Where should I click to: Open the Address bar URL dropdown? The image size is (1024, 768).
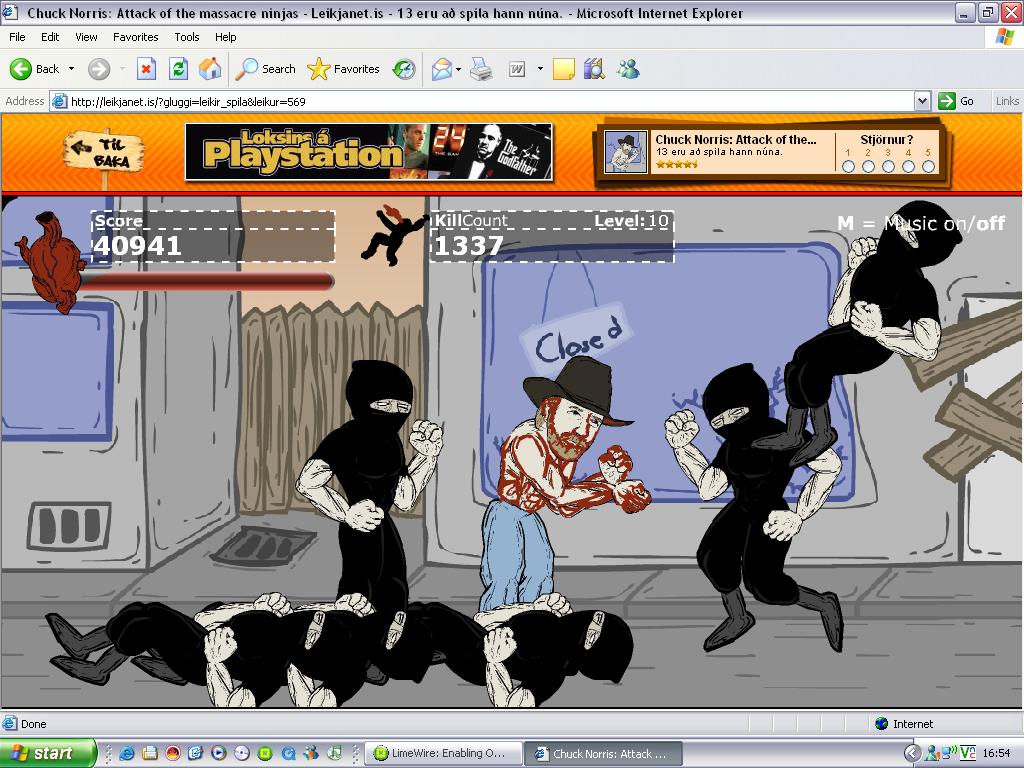922,101
